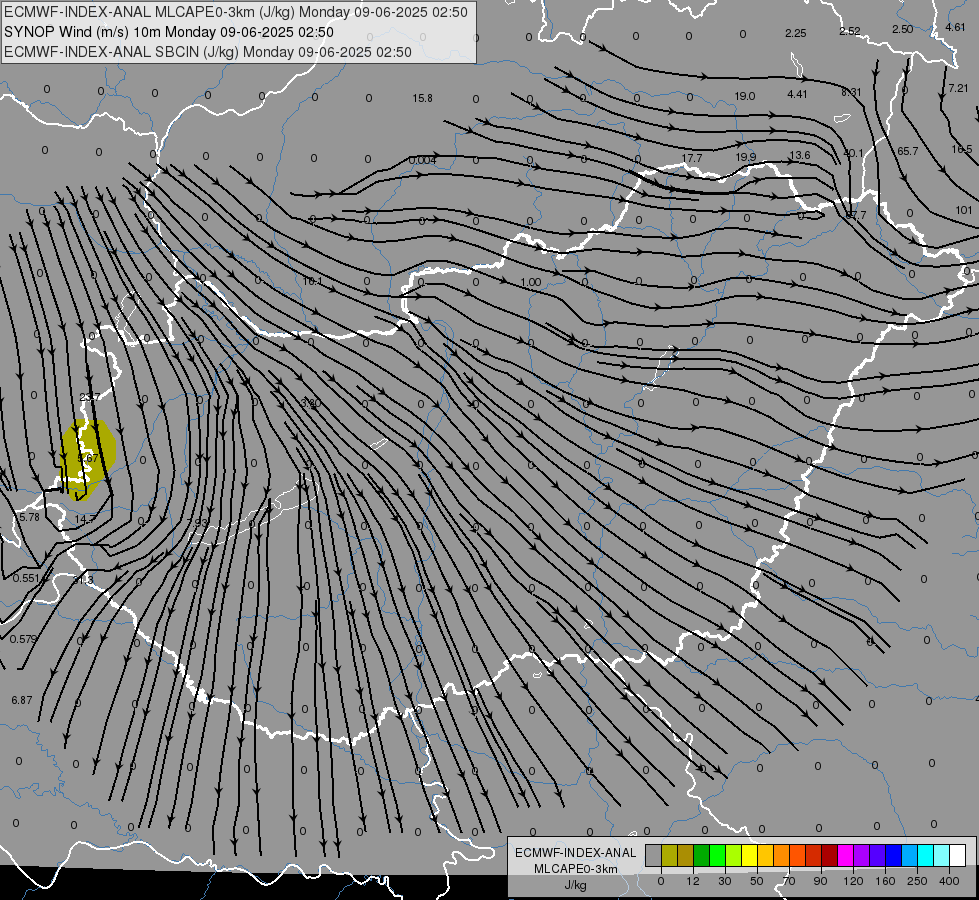Select the red swatch left of 90
Viewport: 979px width, 900px height.
(814, 855)
